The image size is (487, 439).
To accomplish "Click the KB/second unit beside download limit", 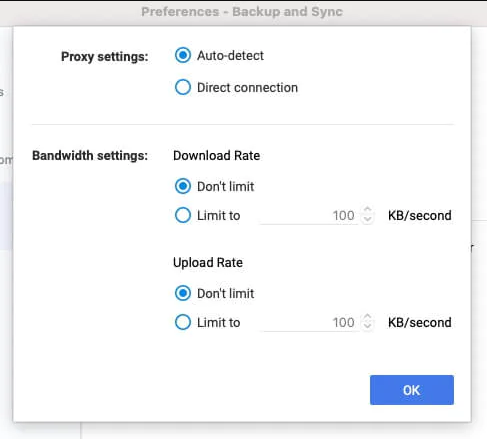I will pyautogui.click(x=420, y=216).
